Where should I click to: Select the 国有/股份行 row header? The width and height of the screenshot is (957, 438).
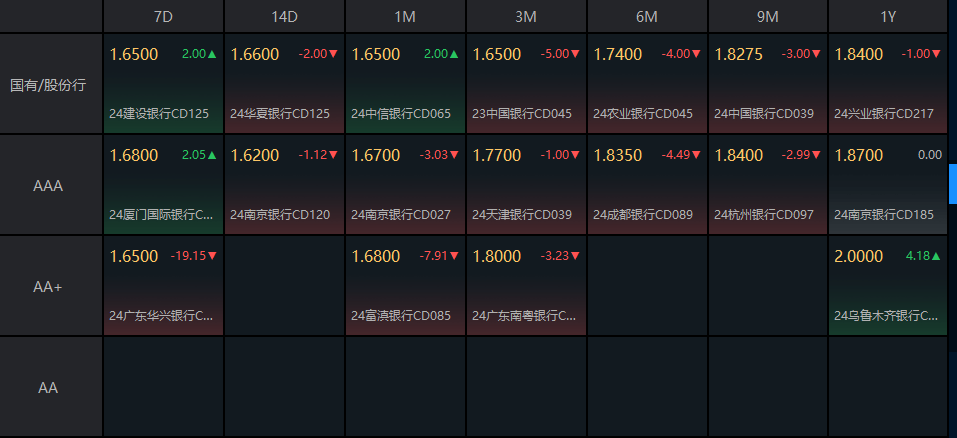(49, 85)
